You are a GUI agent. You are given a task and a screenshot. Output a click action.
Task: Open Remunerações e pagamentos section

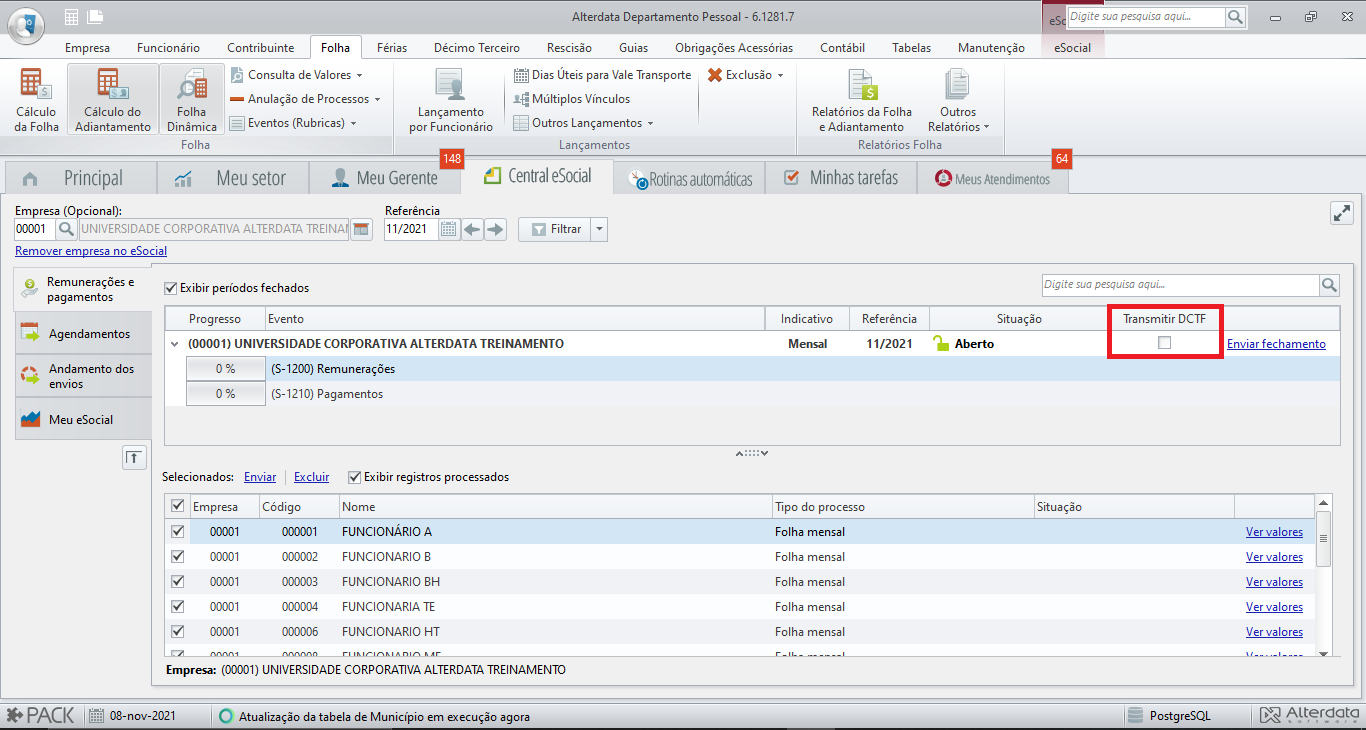[83, 290]
